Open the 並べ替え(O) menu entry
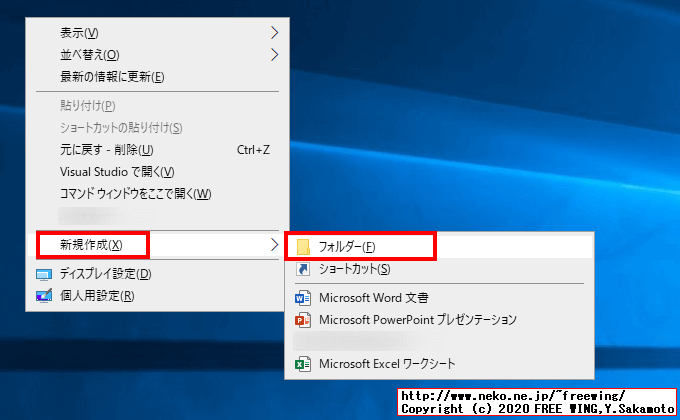The width and height of the screenshot is (680, 420). [157, 55]
